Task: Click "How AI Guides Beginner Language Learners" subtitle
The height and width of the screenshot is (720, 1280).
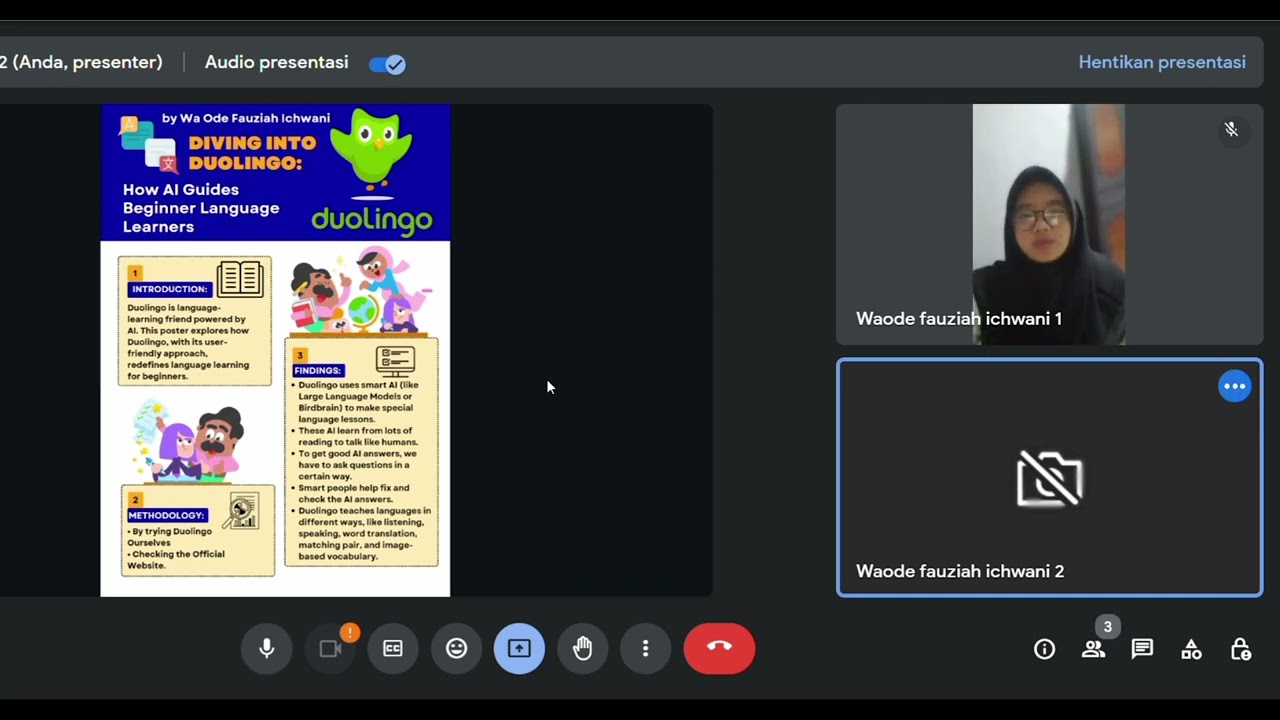Action: tap(201, 208)
